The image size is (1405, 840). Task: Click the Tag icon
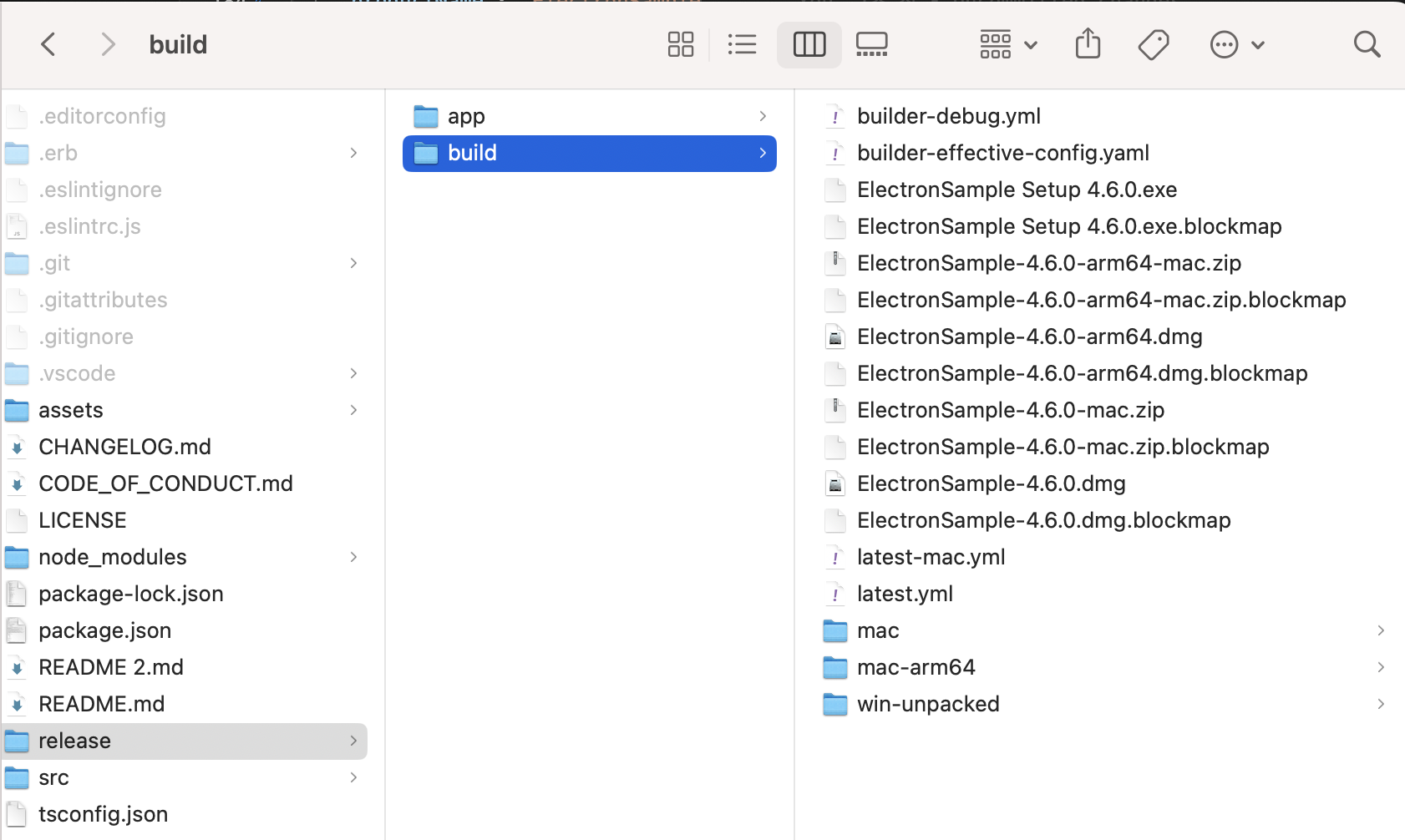pyautogui.click(x=1154, y=44)
